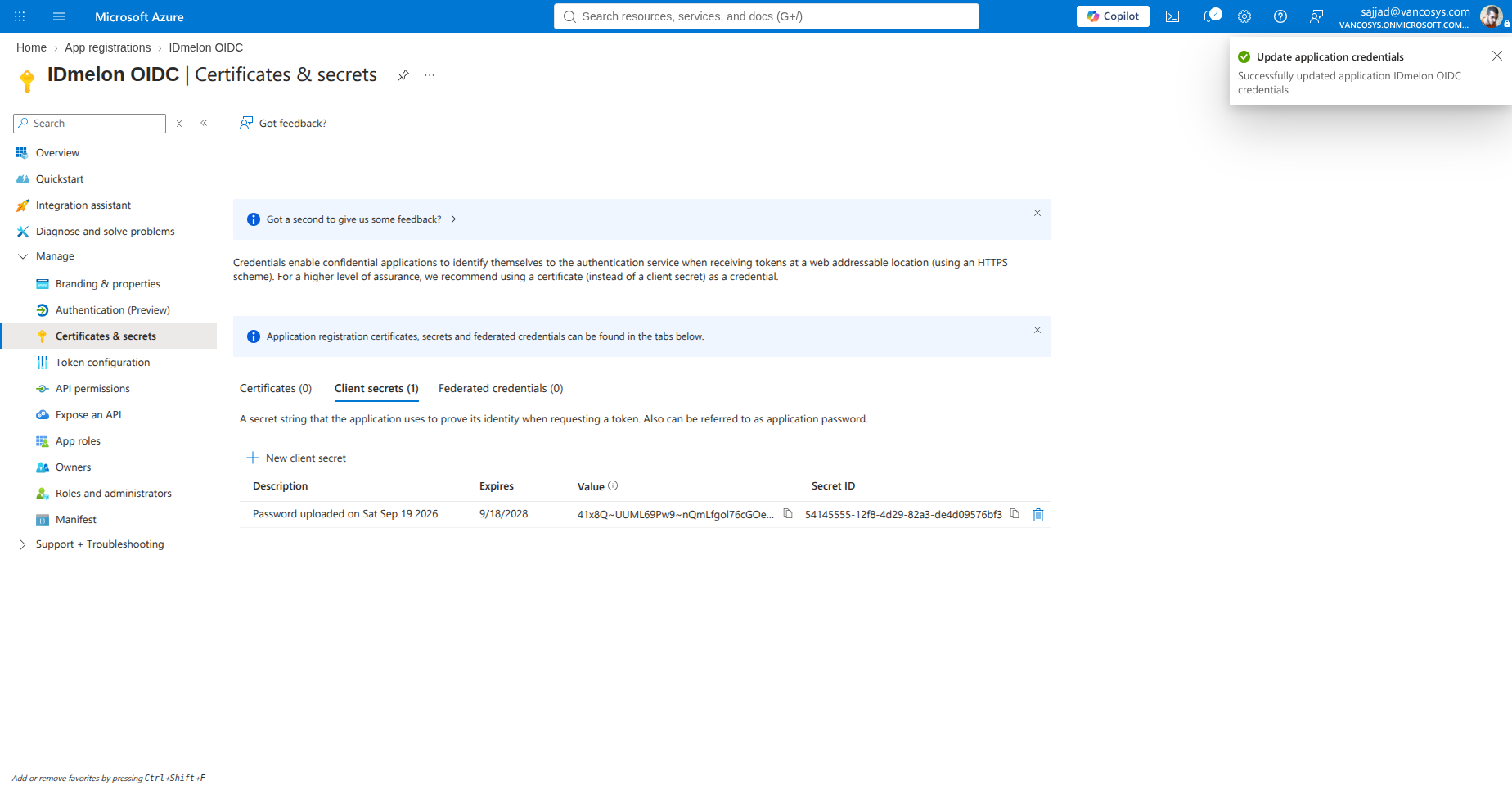Clear the sidebar search with the X

pos(179,124)
